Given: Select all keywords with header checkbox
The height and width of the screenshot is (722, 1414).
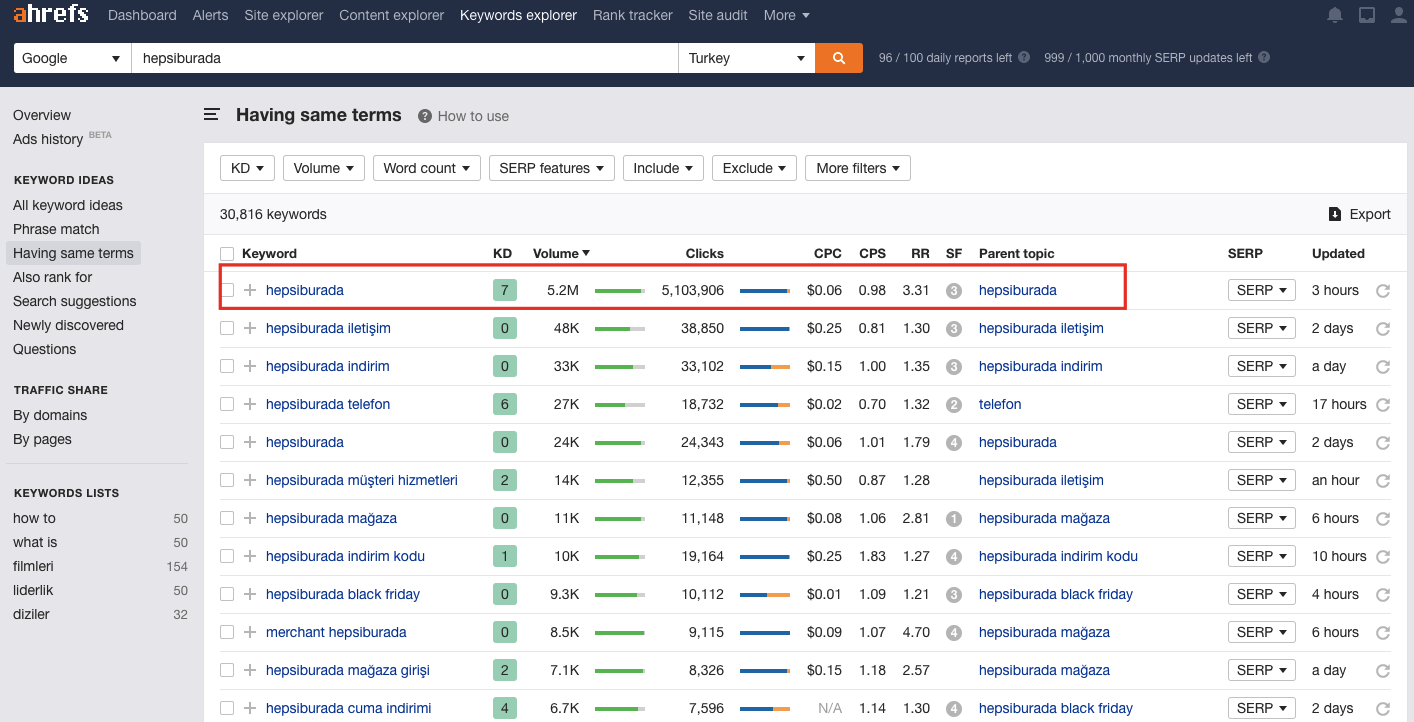Looking at the screenshot, I should click(x=227, y=254).
